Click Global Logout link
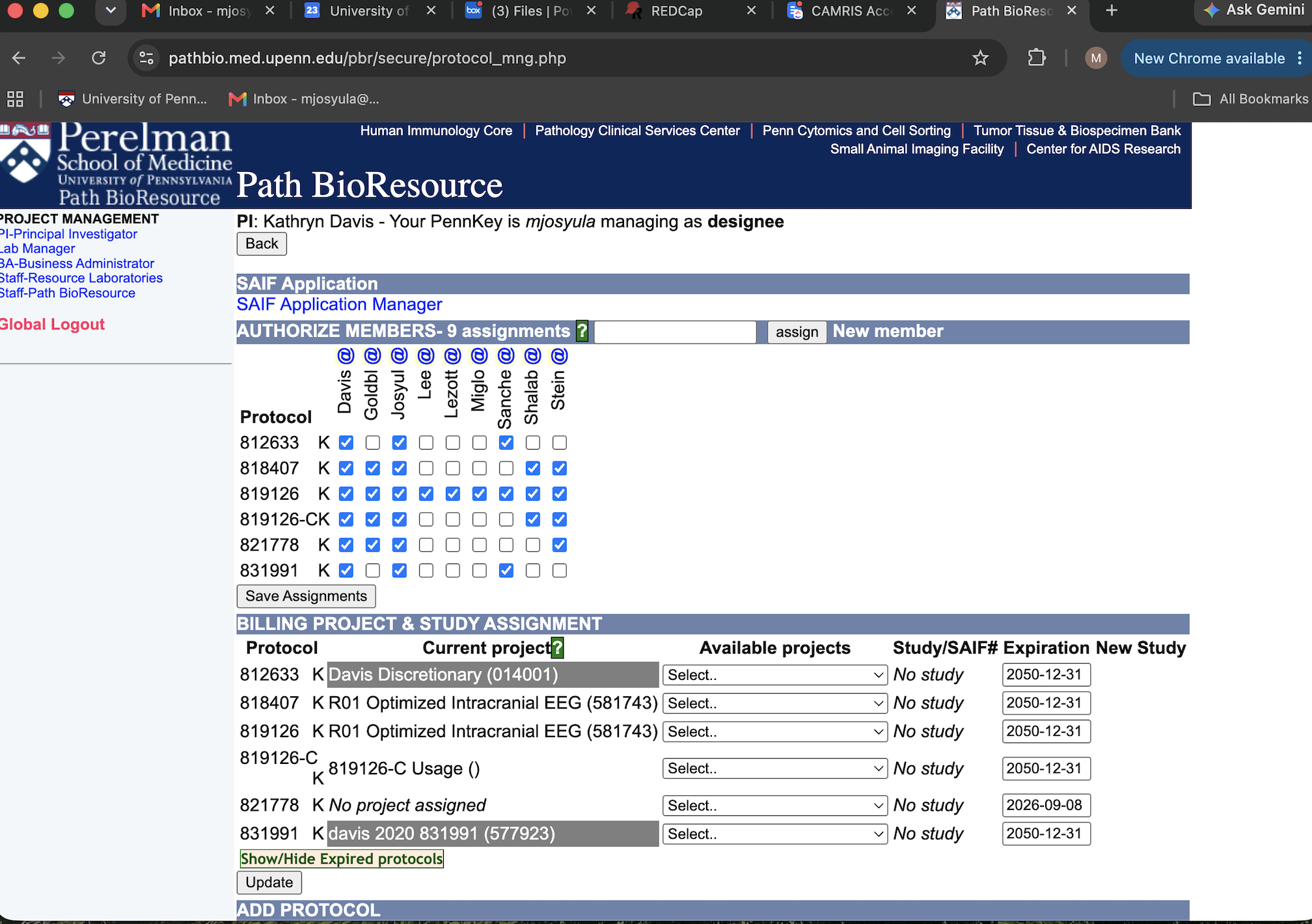This screenshot has width=1312, height=924. pos(52,324)
